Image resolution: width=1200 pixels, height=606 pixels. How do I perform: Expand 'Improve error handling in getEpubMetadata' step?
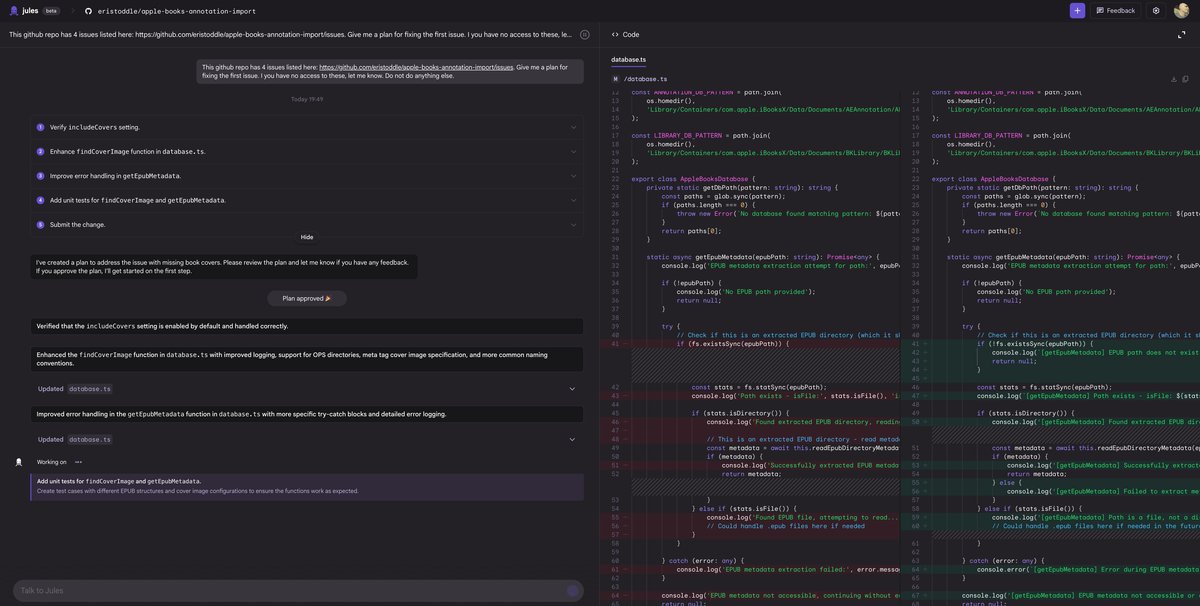click(573, 176)
